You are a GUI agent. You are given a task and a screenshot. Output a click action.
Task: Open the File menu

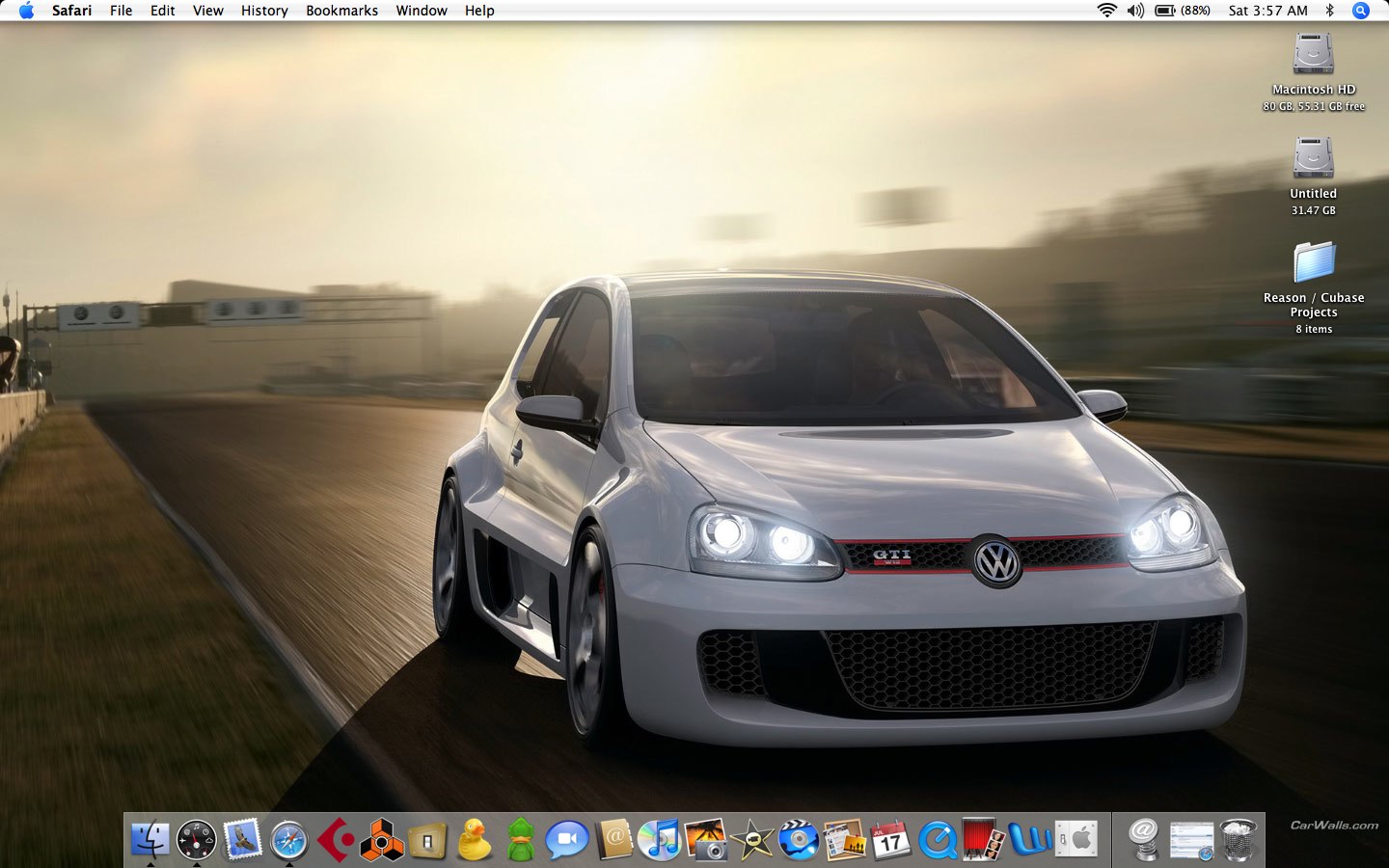click(x=121, y=11)
